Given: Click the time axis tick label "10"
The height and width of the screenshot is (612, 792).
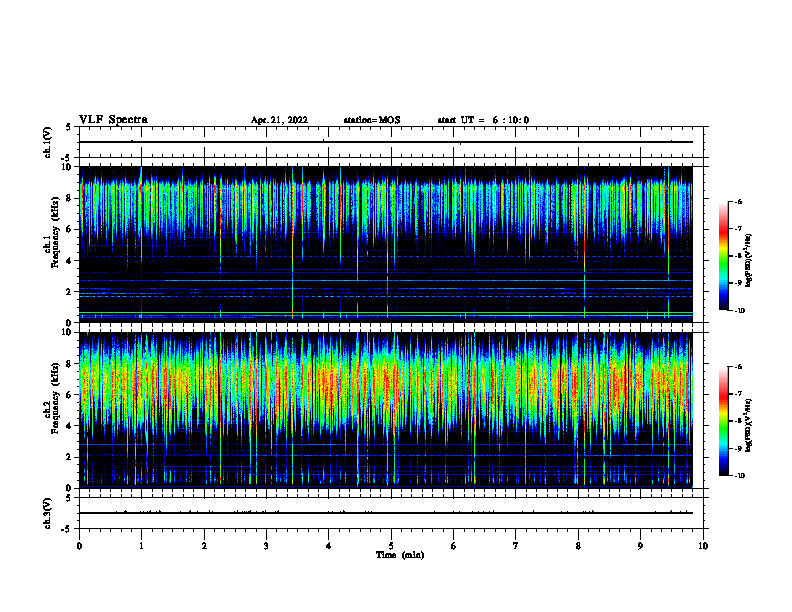Looking at the screenshot, I should [x=703, y=546].
